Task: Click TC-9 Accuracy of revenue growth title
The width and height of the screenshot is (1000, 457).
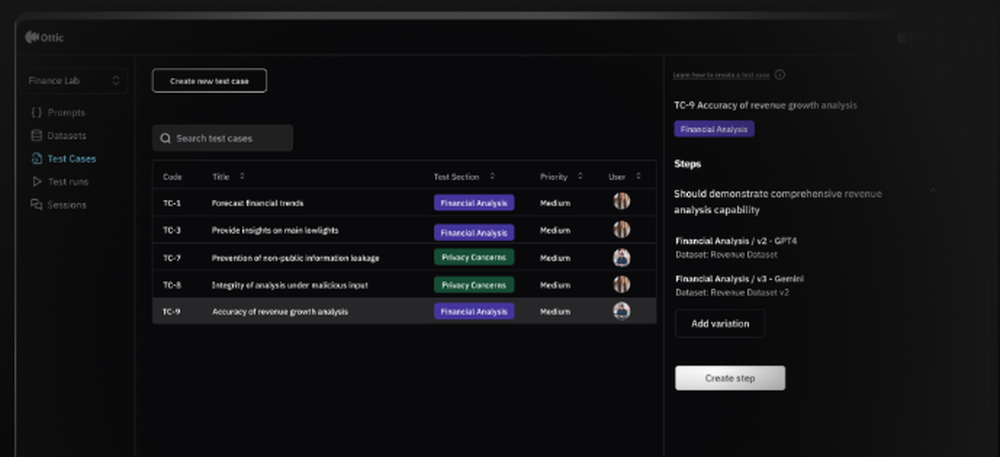Action: (x=765, y=105)
